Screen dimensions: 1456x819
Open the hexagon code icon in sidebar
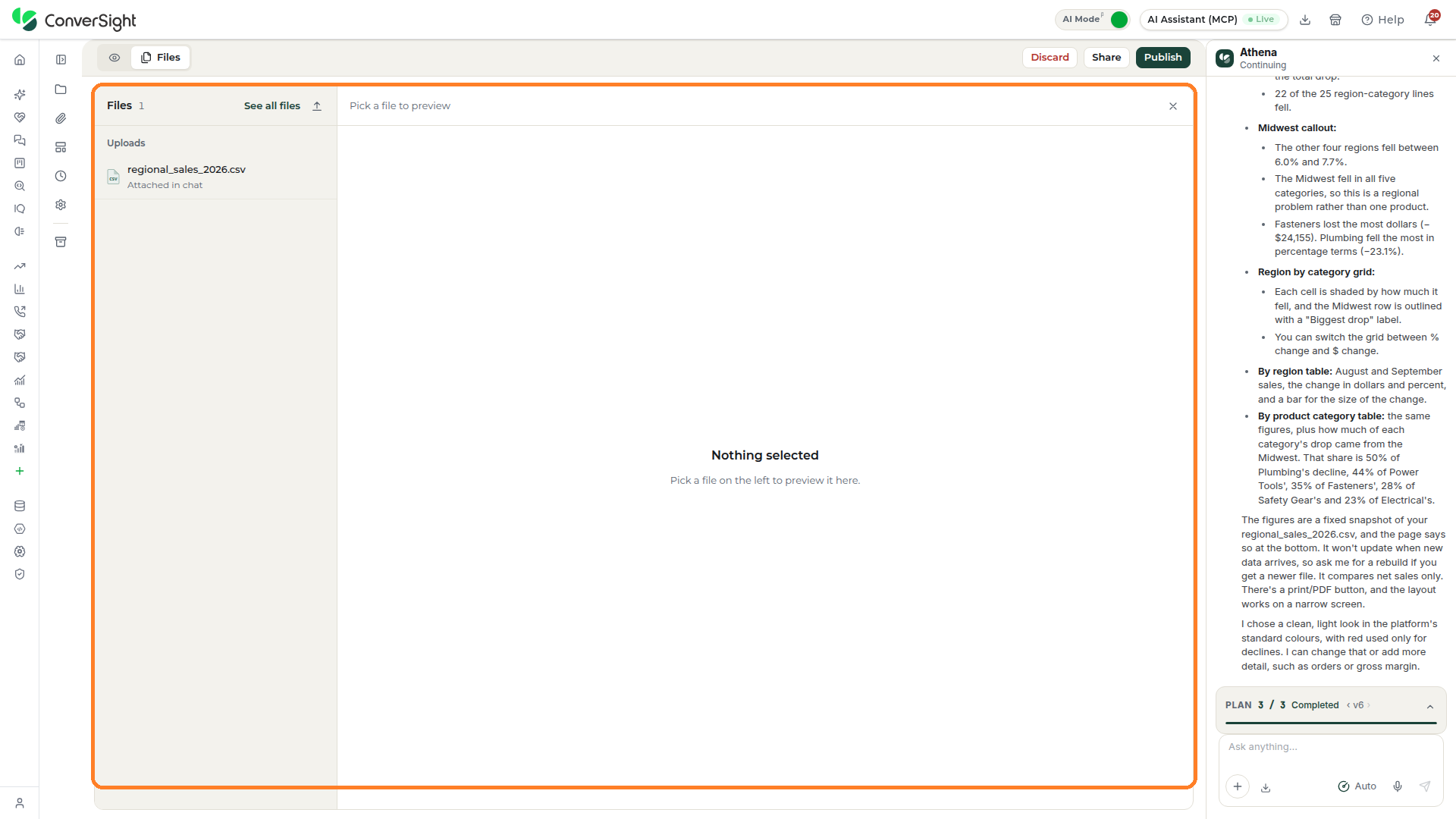(x=20, y=529)
